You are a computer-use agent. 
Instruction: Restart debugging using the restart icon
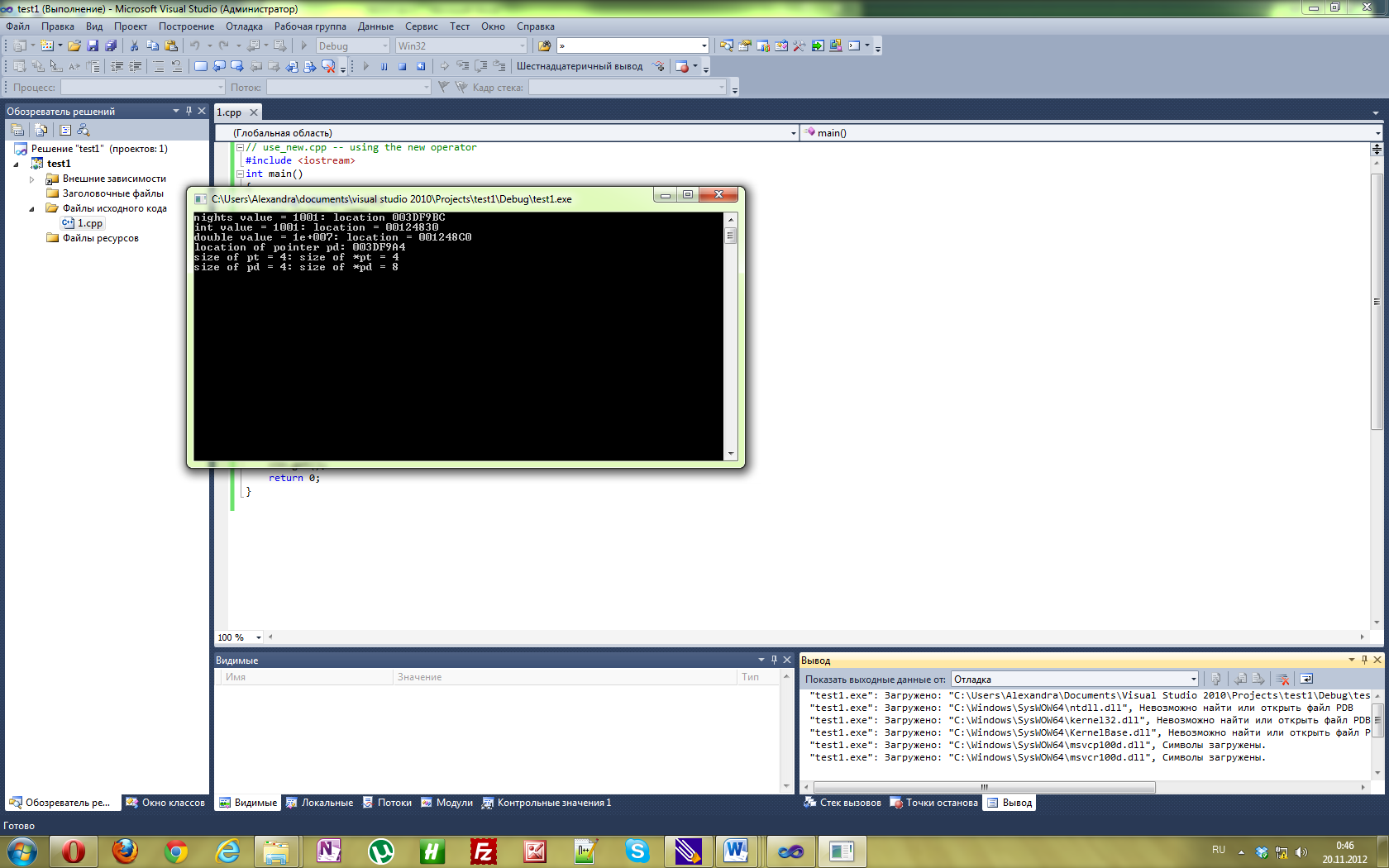click(x=421, y=66)
